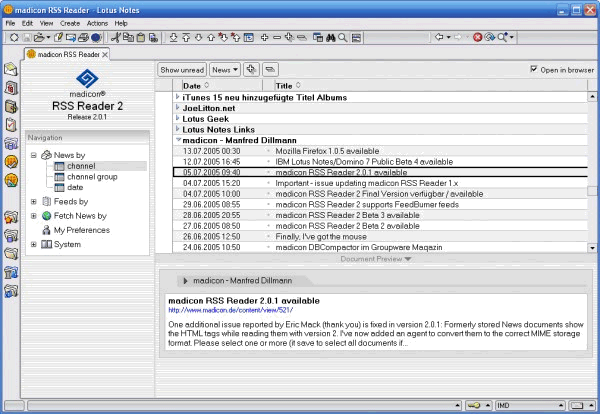Click the send/forward envelope toolbar icon
The image size is (600, 414).
click(x=71, y=37)
